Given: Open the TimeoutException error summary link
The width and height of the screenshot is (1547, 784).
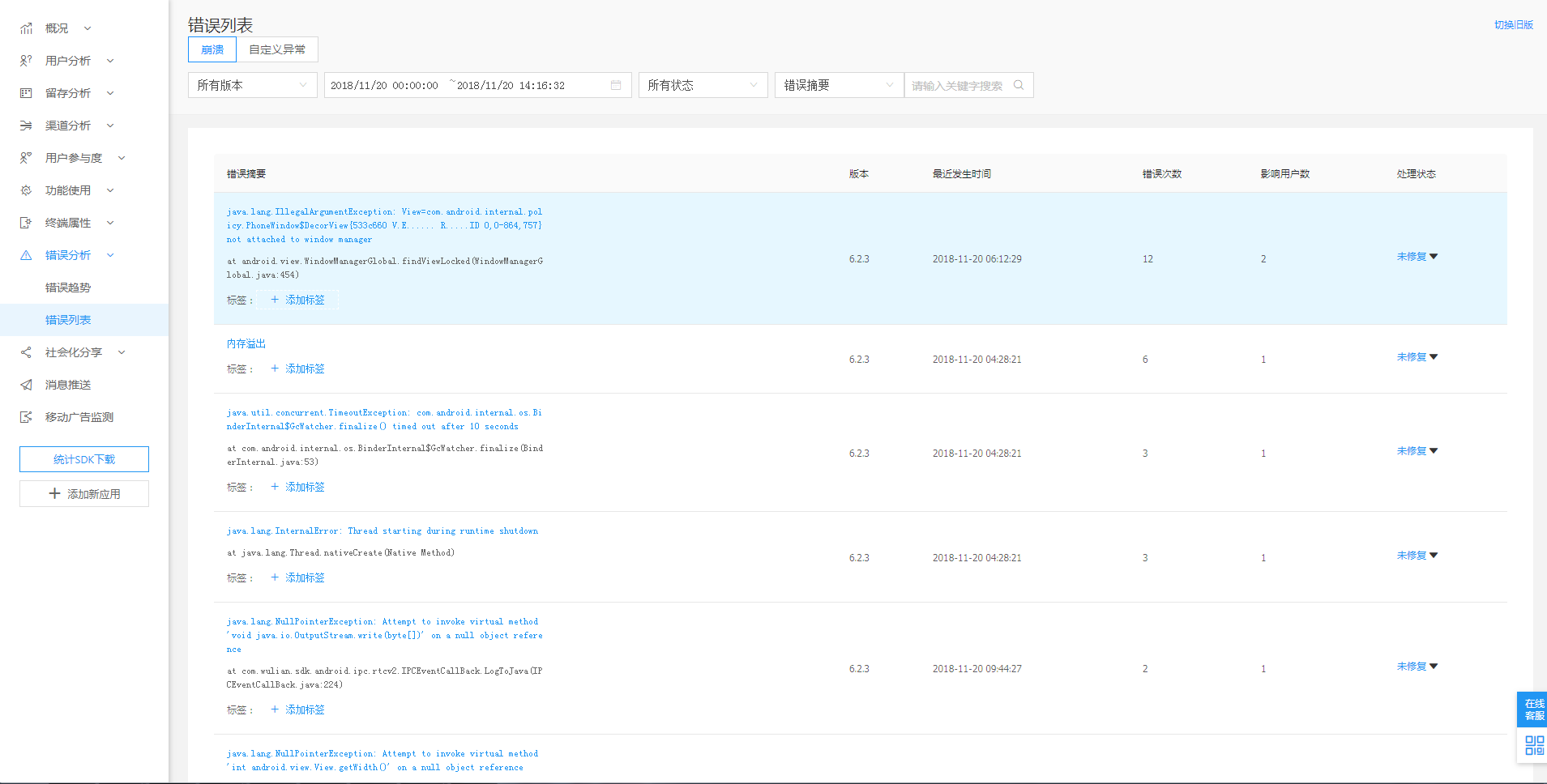Looking at the screenshot, I should [384, 420].
